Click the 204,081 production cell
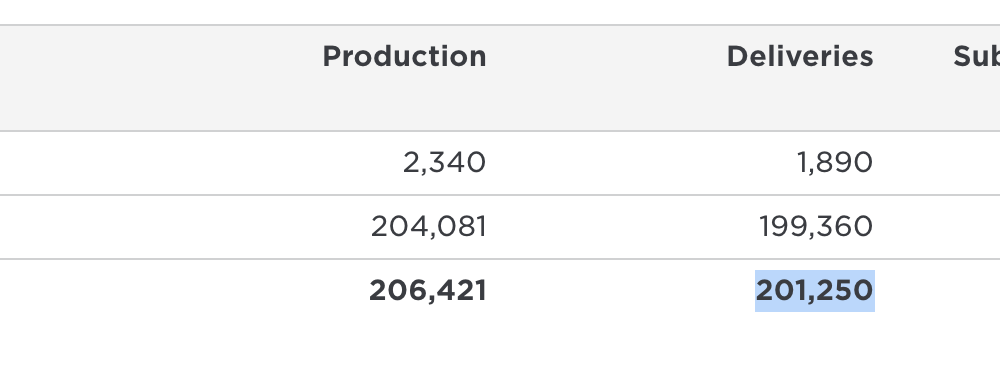Viewport: 1000px width, 370px height. pos(429,226)
